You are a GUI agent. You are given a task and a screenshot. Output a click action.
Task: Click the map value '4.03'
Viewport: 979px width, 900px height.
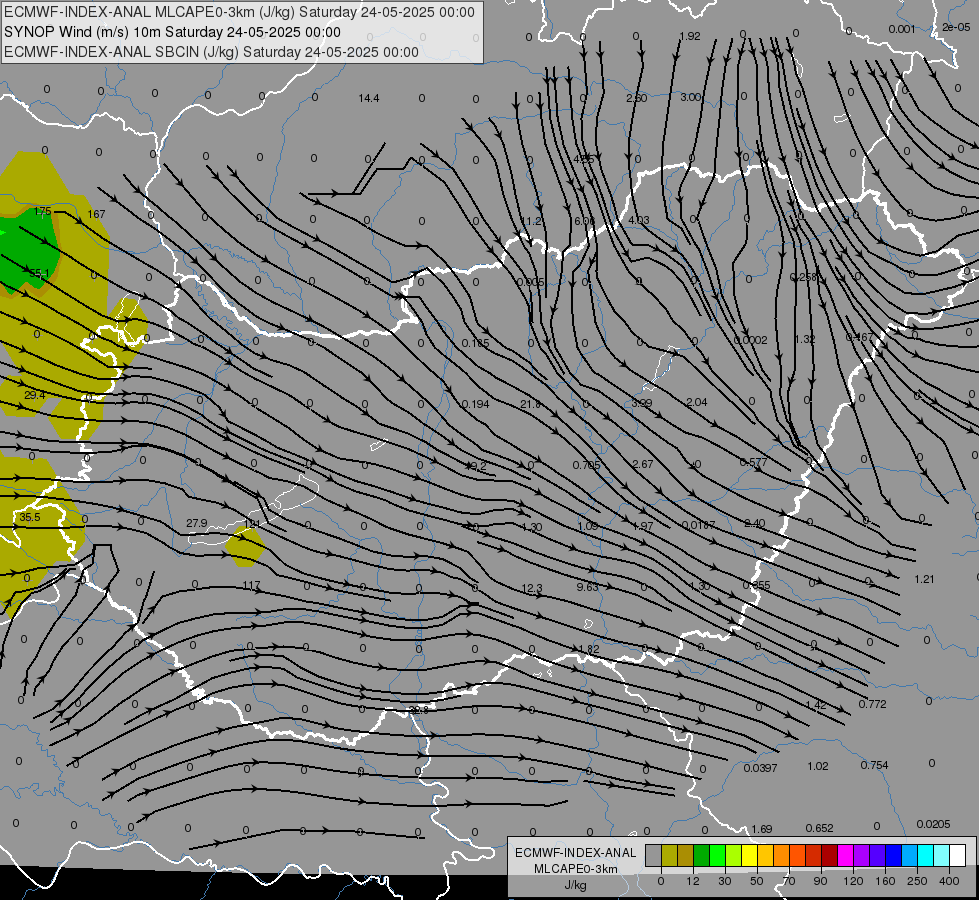pos(639,220)
